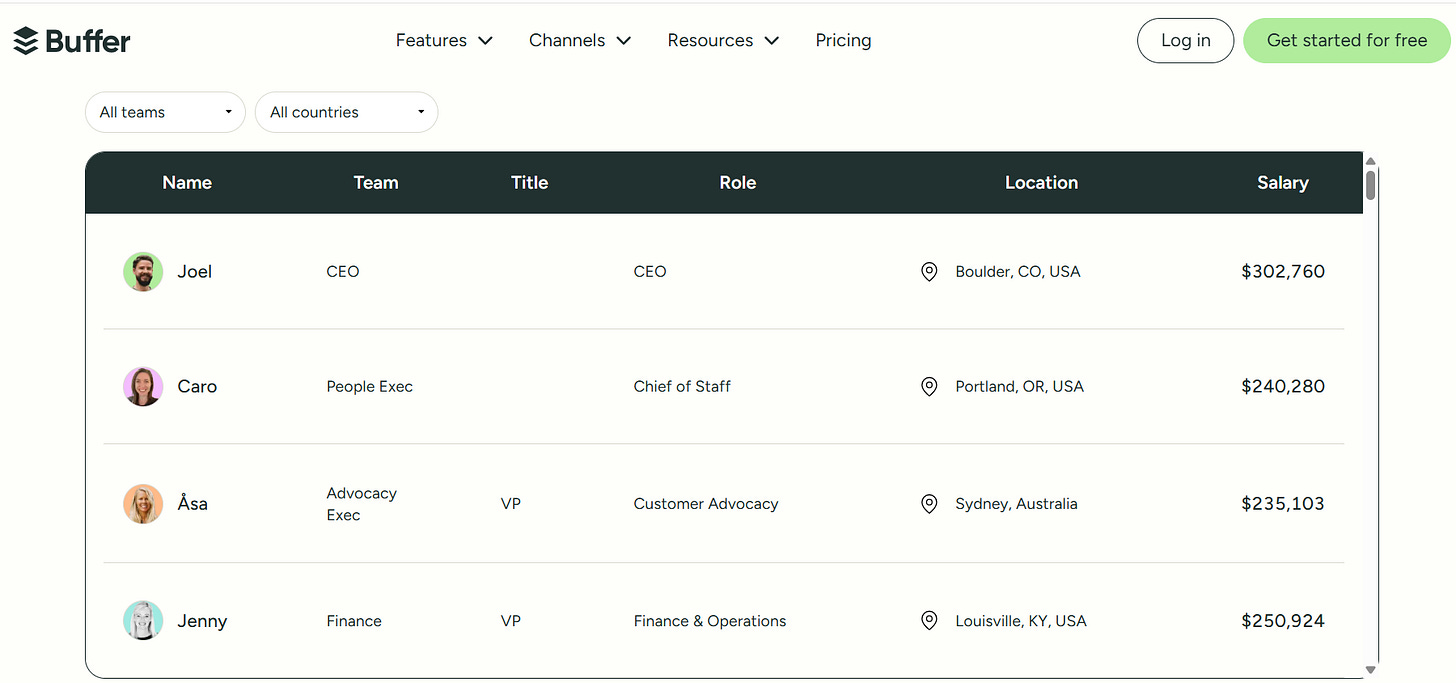Click the Name column header
1456x683 pixels.
pyautogui.click(x=187, y=183)
